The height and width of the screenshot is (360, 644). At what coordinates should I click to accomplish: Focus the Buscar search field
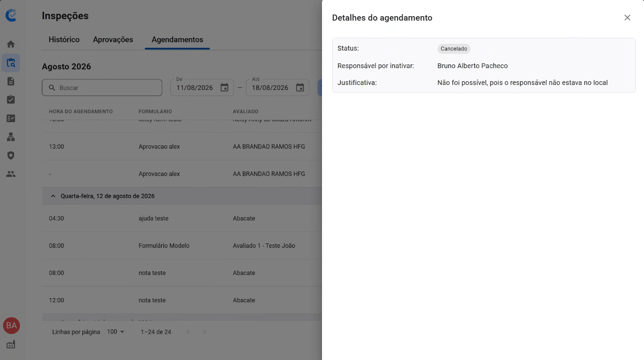pyautogui.click(x=102, y=87)
